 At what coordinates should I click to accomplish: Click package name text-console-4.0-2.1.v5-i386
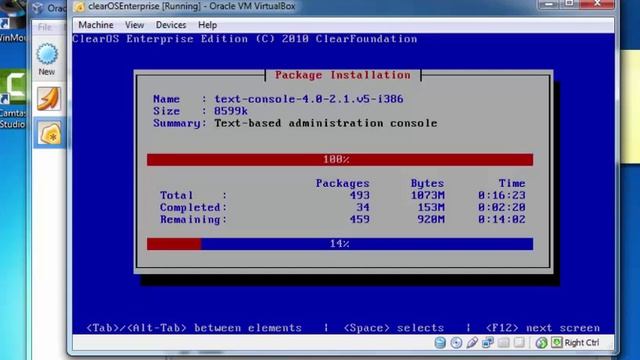(x=309, y=99)
